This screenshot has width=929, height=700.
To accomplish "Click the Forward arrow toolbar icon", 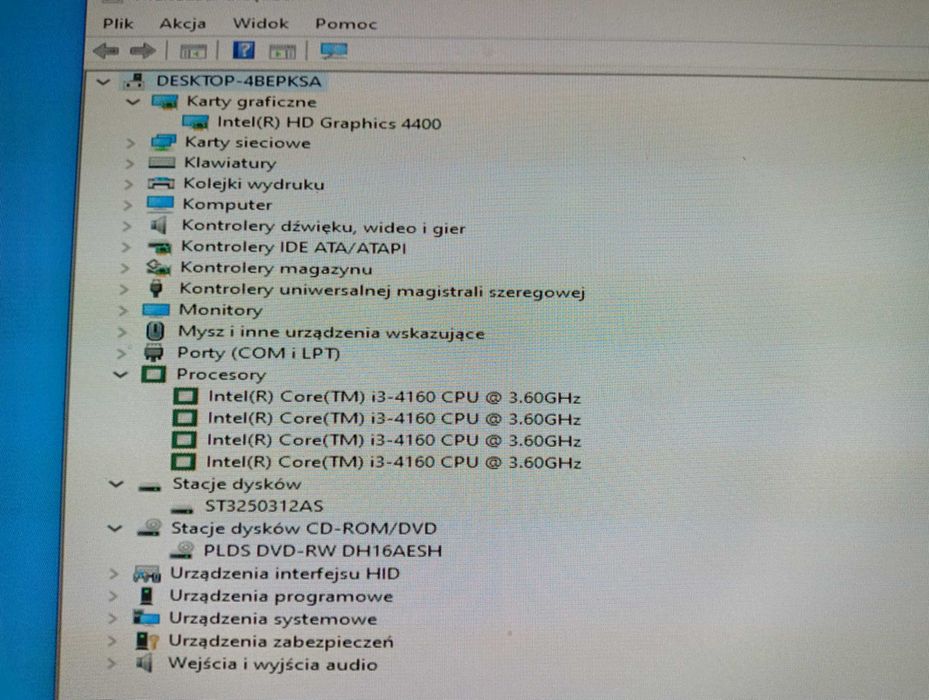I will click(x=142, y=51).
